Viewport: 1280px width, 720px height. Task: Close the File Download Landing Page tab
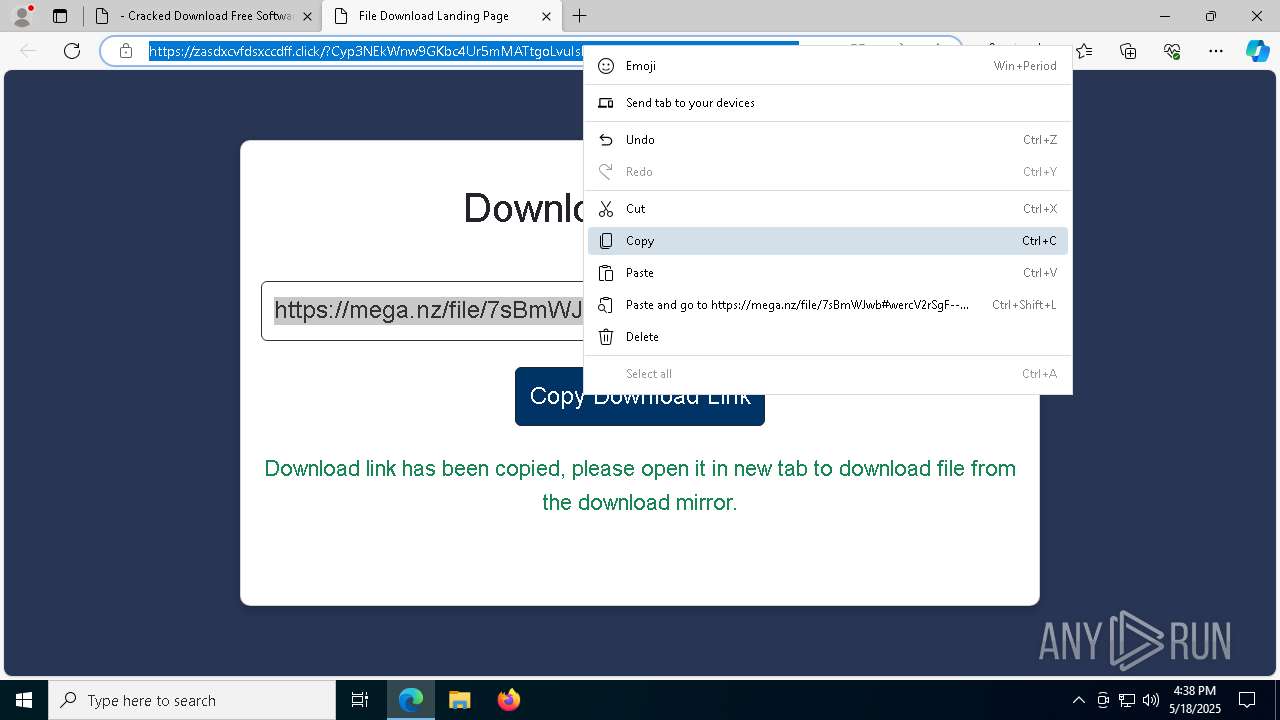(546, 16)
